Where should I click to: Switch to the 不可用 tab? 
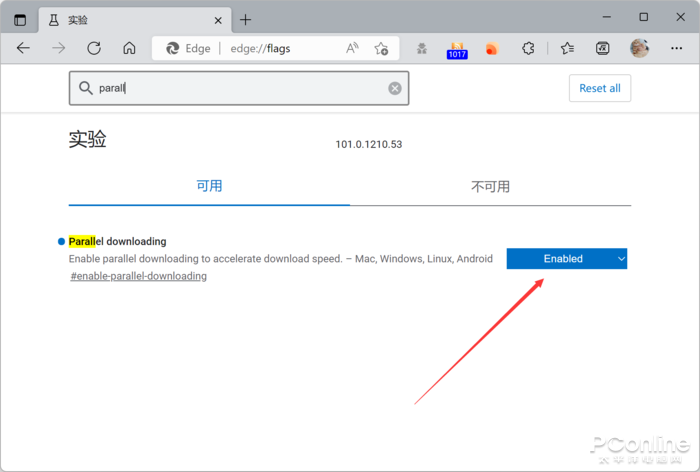point(491,186)
